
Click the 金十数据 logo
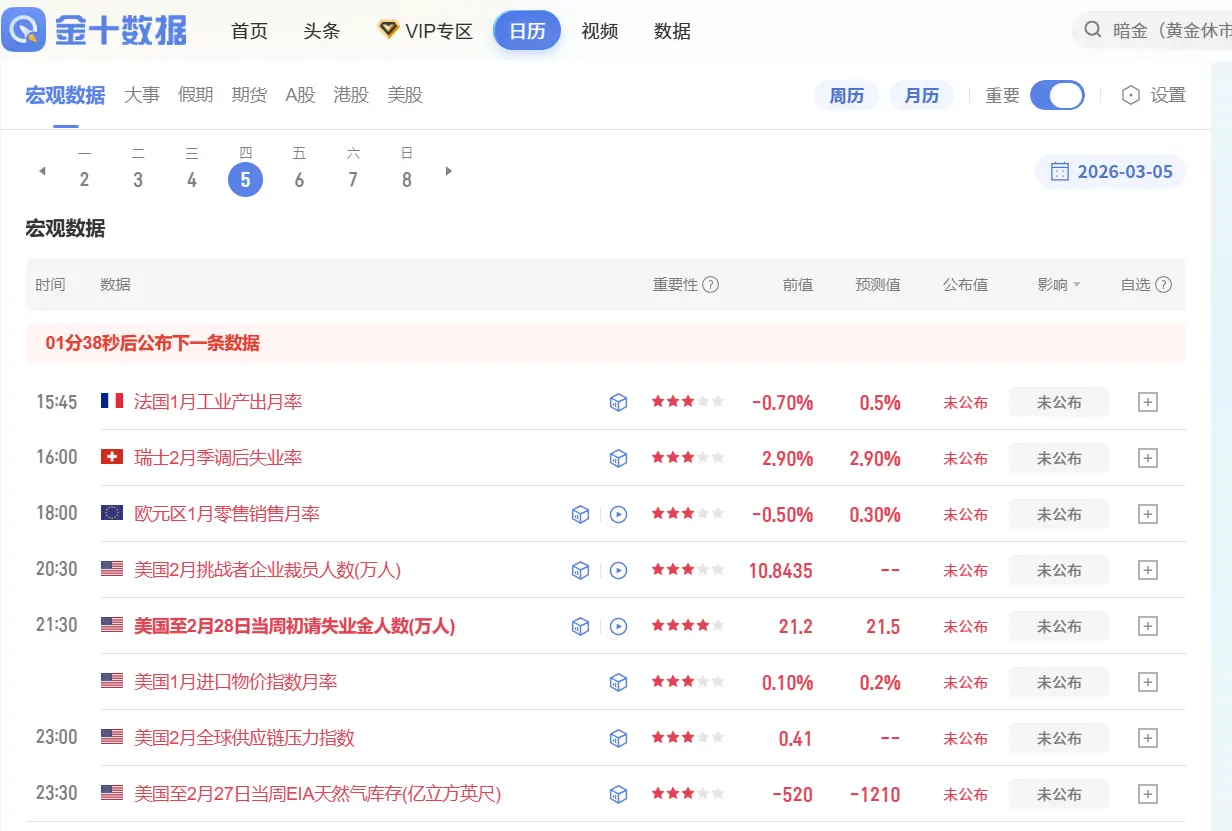point(96,30)
